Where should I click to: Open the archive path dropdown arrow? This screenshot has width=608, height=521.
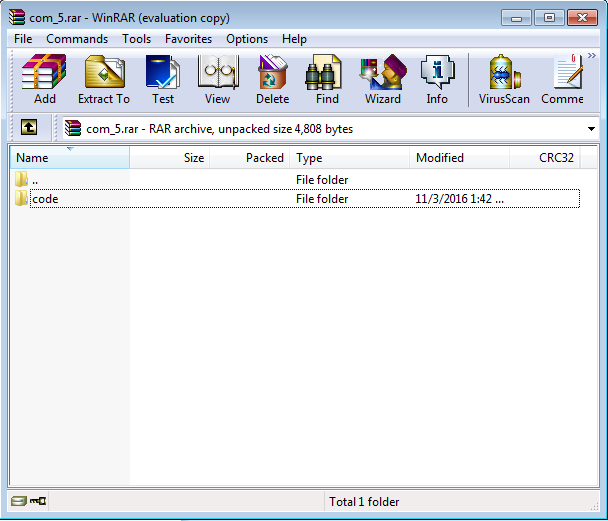pos(591,129)
